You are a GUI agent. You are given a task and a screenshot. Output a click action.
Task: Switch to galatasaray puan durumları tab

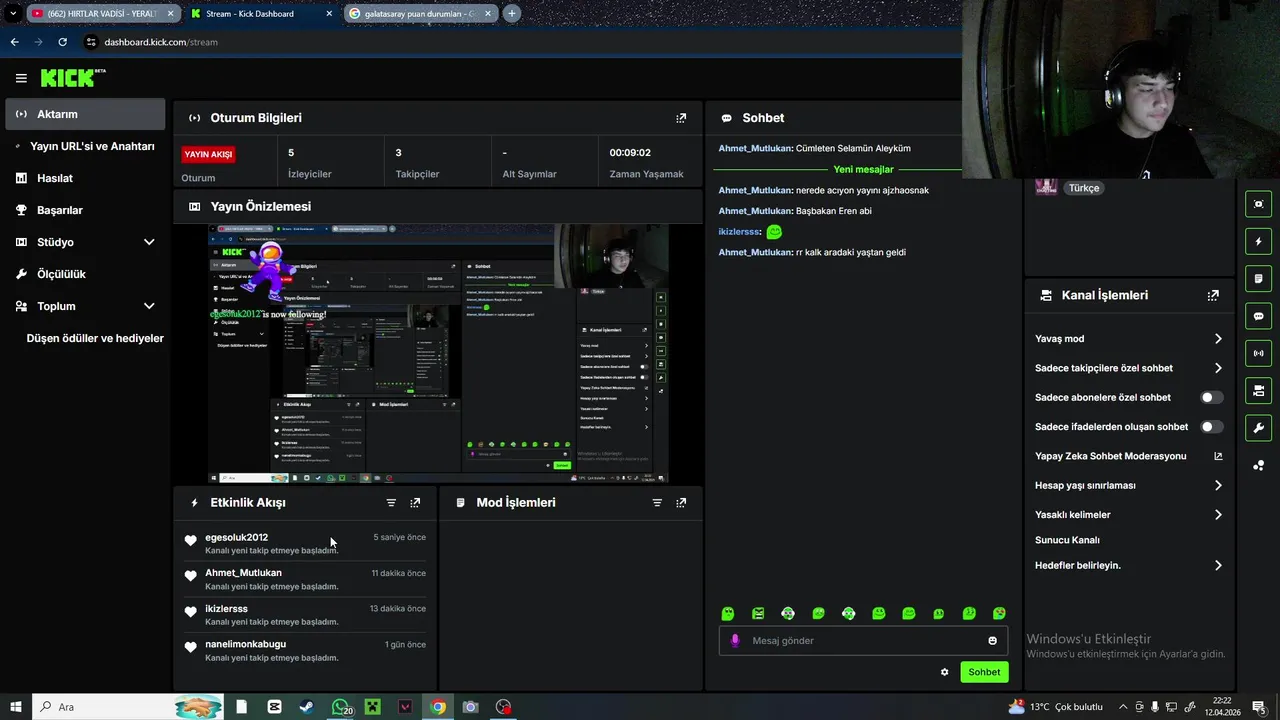click(420, 14)
